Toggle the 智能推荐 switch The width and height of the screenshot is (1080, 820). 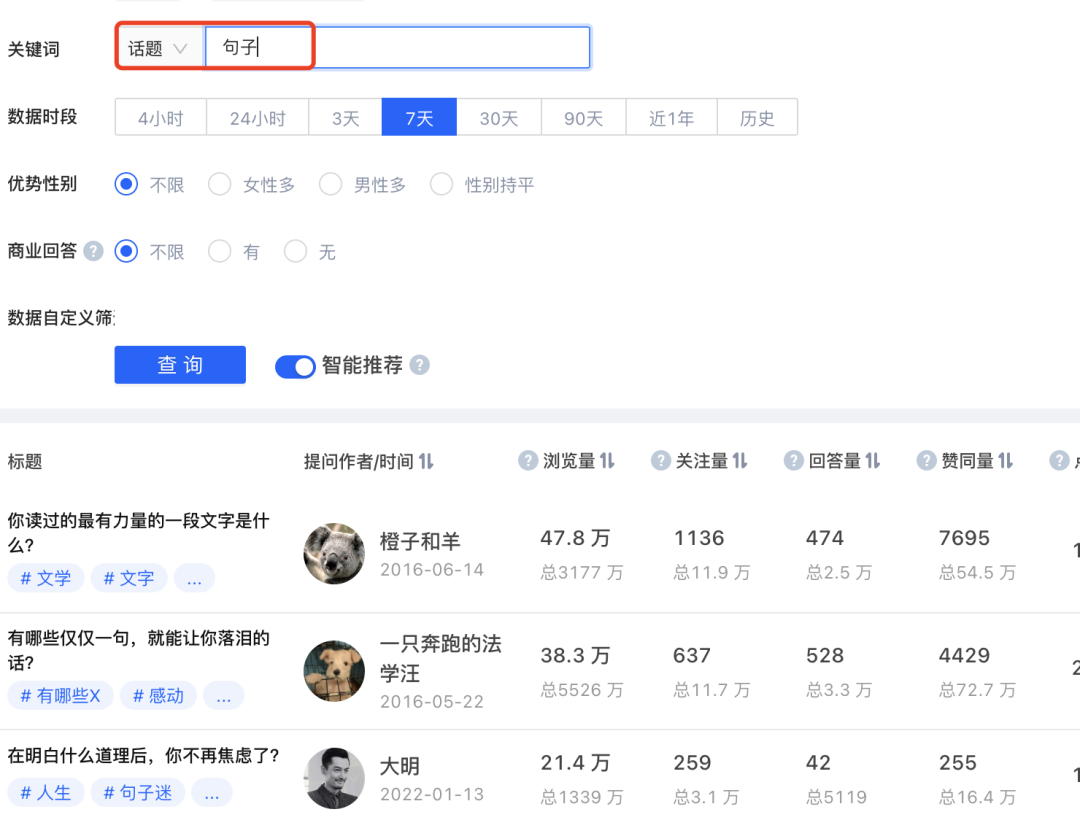(x=295, y=367)
